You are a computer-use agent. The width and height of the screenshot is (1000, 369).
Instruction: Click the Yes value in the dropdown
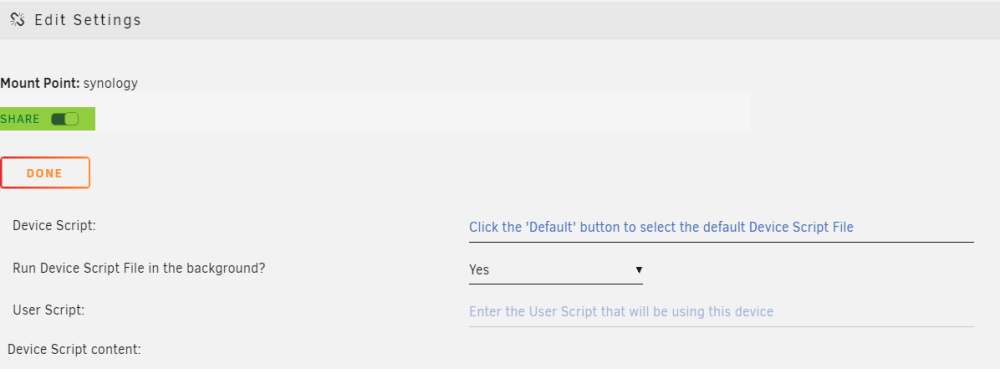pos(479,270)
